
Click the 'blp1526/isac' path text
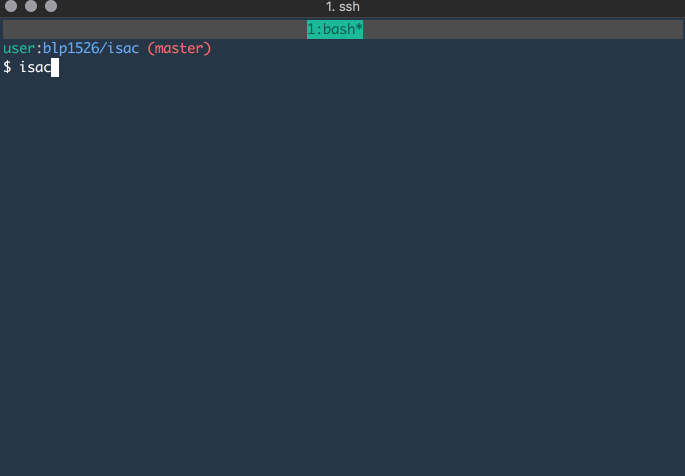[91, 48]
